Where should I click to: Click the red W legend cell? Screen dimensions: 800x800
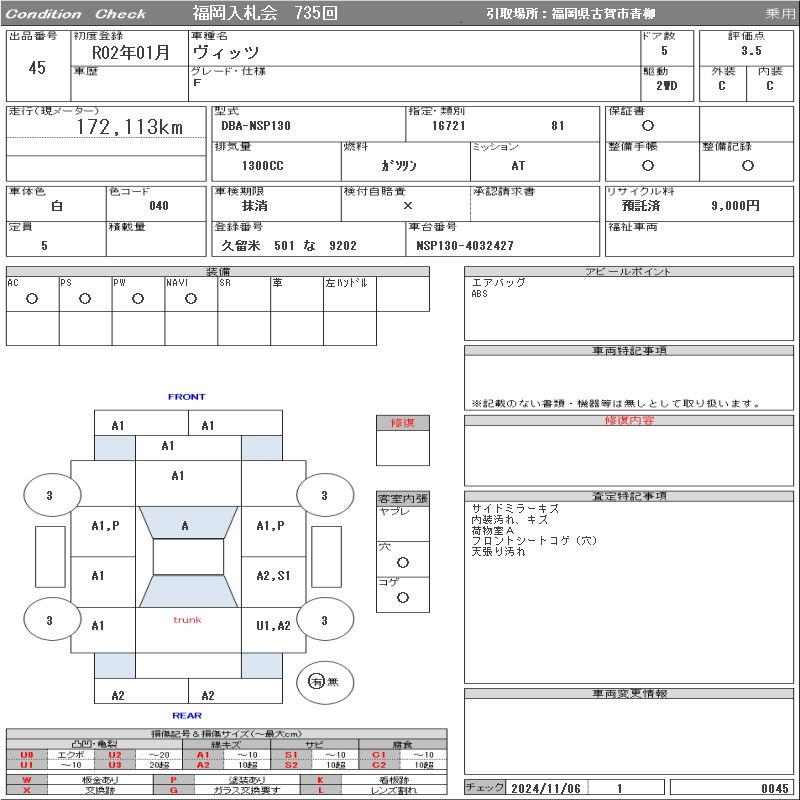(x=27, y=779)
